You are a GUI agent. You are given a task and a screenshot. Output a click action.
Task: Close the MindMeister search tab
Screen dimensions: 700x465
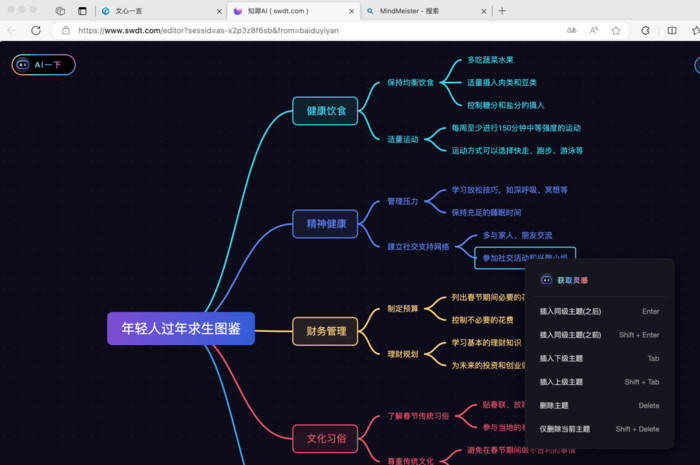482,11
